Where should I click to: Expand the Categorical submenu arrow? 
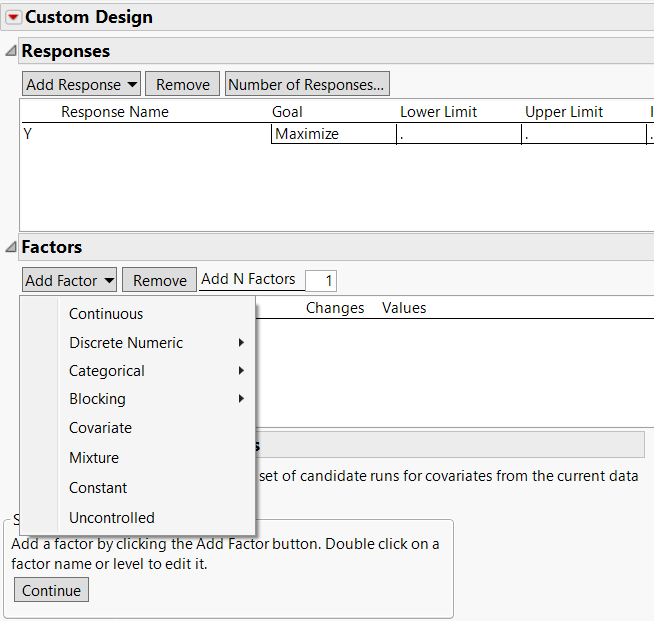pos(242,371)
